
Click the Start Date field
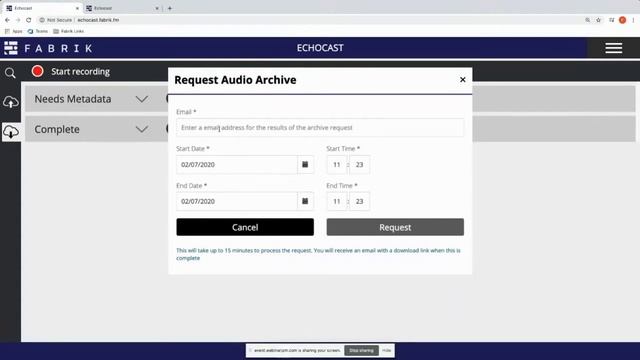point(237,164)
